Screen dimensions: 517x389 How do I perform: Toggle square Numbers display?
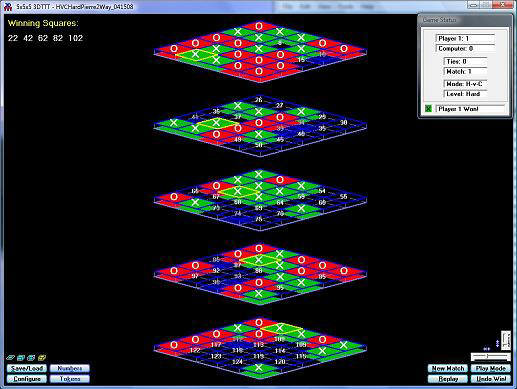[x=70, y=368]
